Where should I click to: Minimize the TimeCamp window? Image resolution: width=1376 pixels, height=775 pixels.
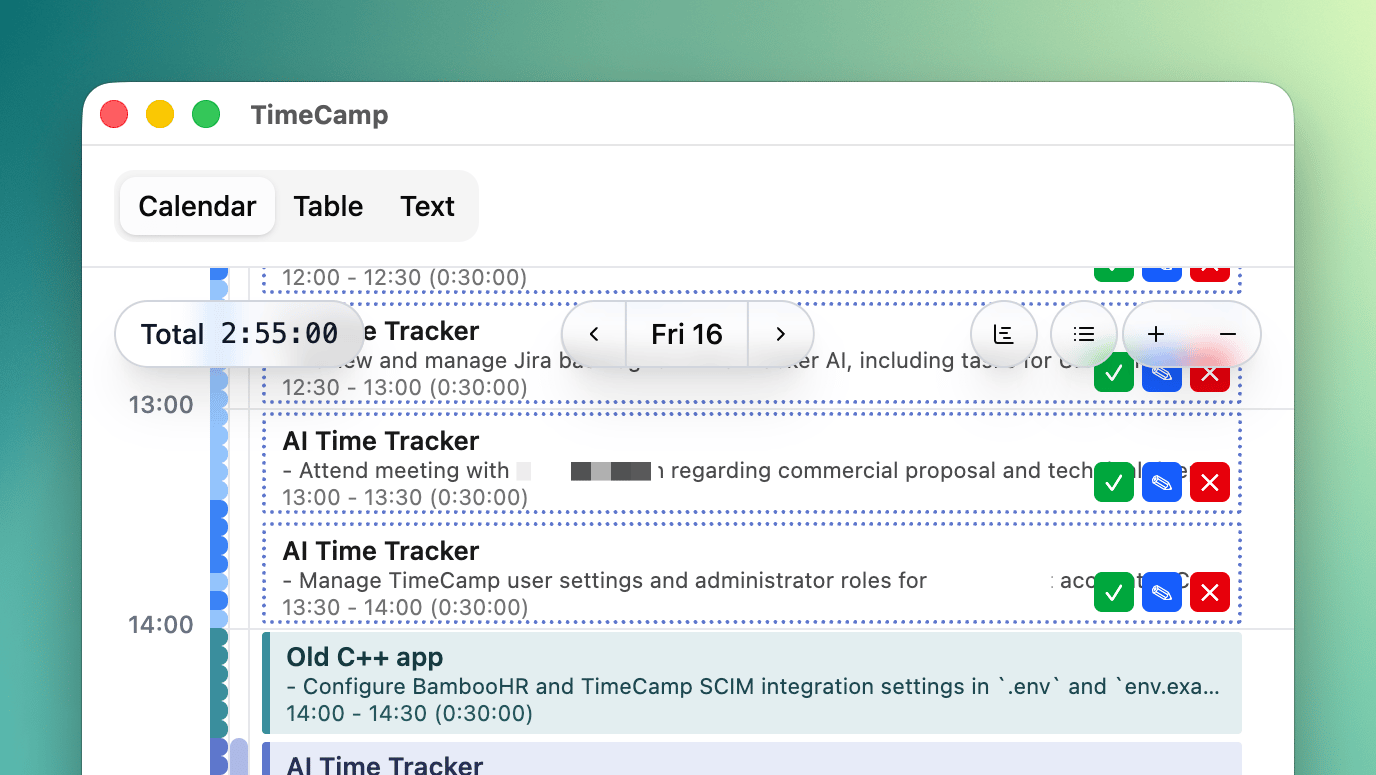(160, 114)
